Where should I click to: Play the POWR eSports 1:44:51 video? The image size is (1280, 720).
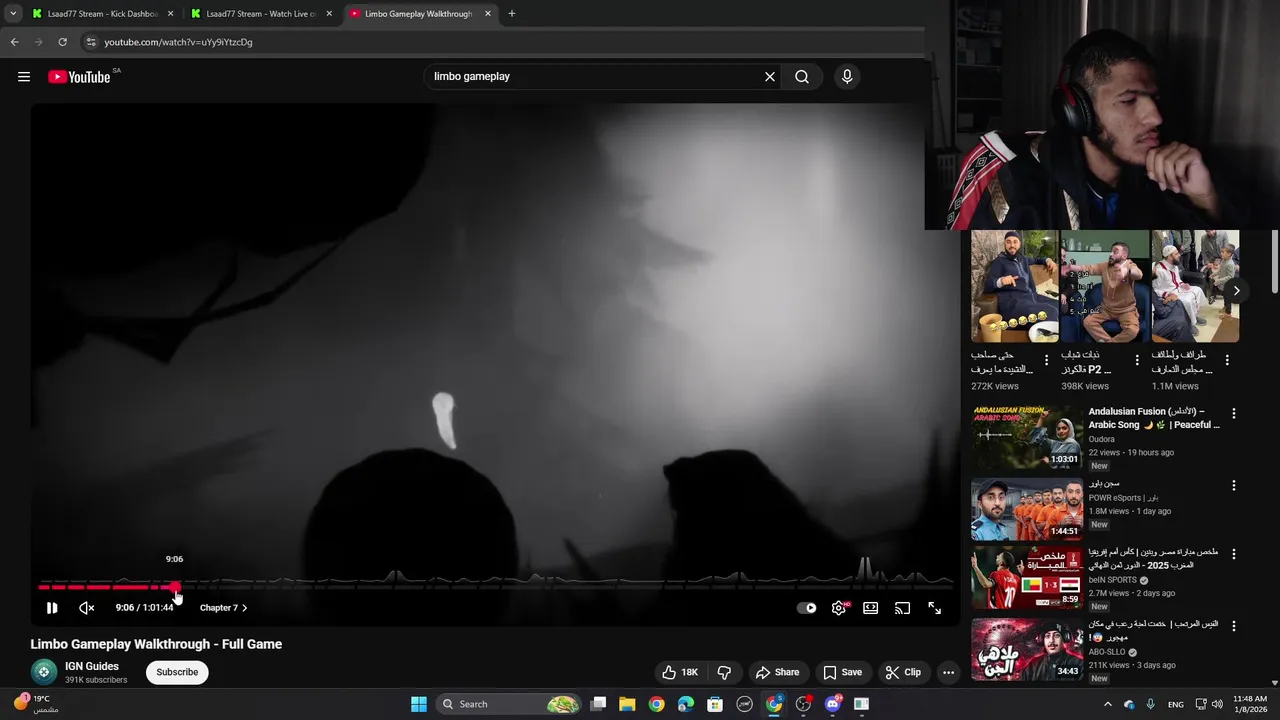pos(1027,509)
